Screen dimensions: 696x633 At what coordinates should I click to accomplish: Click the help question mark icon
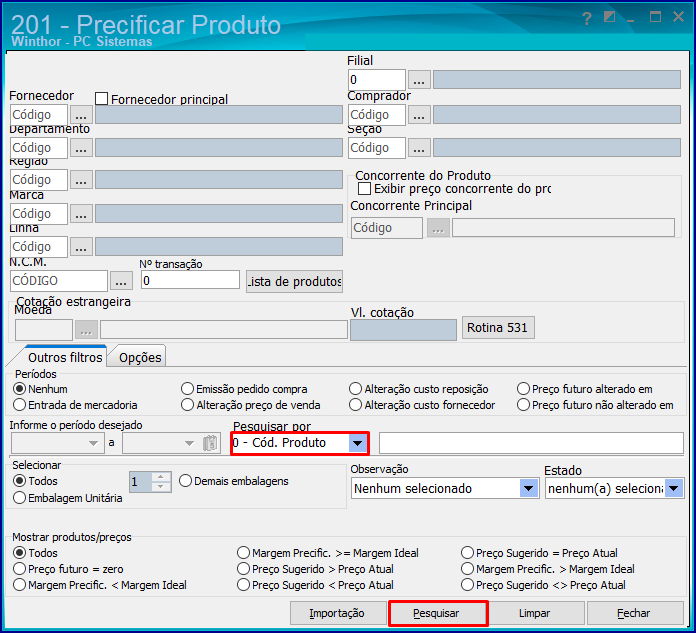(587, 19)
